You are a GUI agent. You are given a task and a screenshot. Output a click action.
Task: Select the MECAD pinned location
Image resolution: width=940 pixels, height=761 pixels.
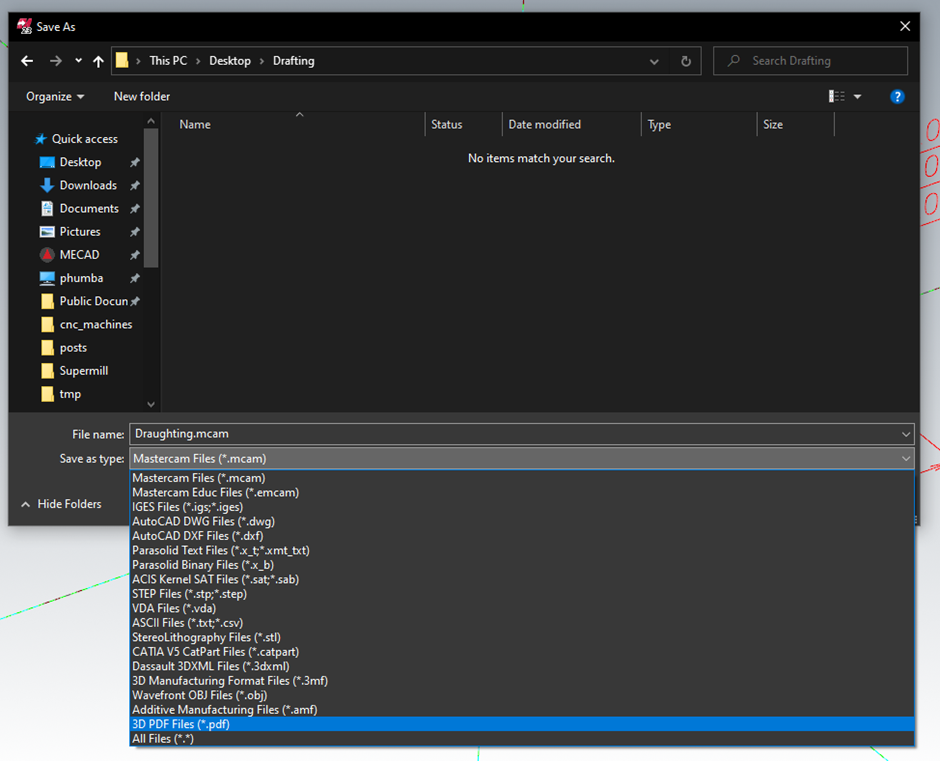79,255
